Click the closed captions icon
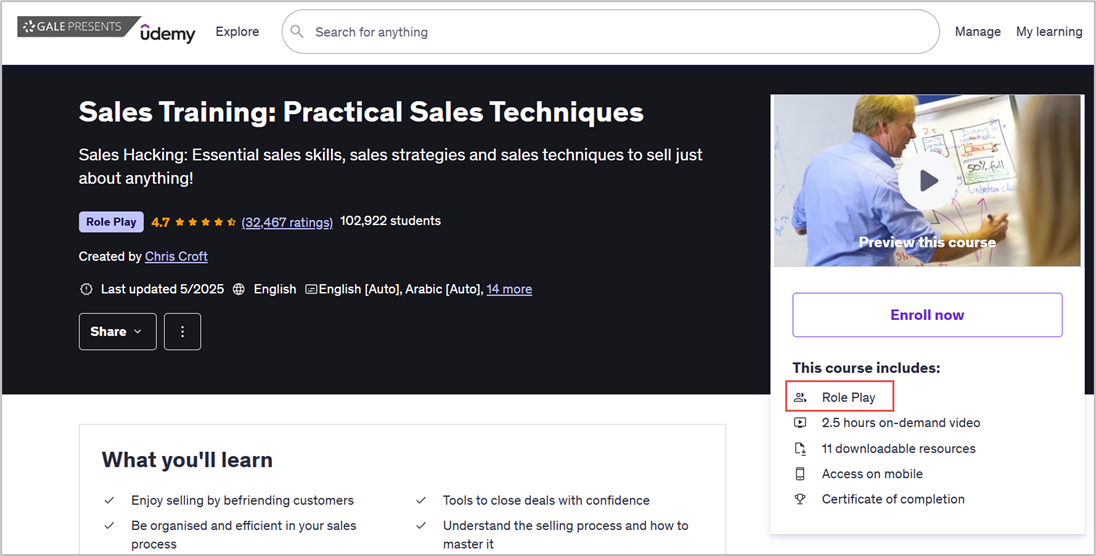Screen dimensions: 1096x556 [x=311, y=289]
